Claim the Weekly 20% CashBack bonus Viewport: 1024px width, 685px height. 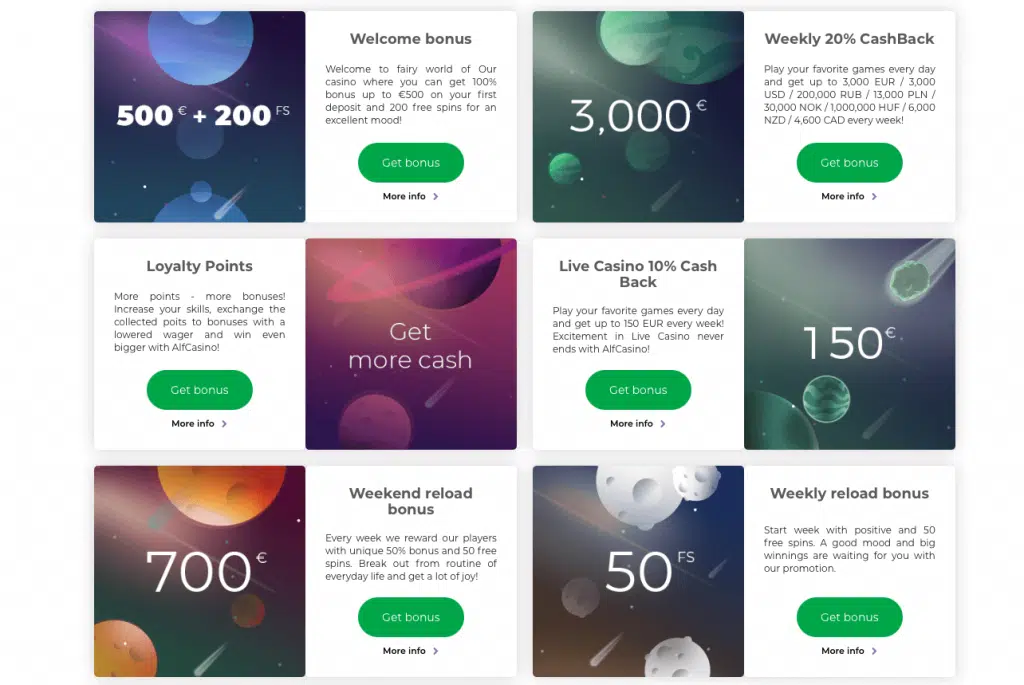(x=849, y=163)
